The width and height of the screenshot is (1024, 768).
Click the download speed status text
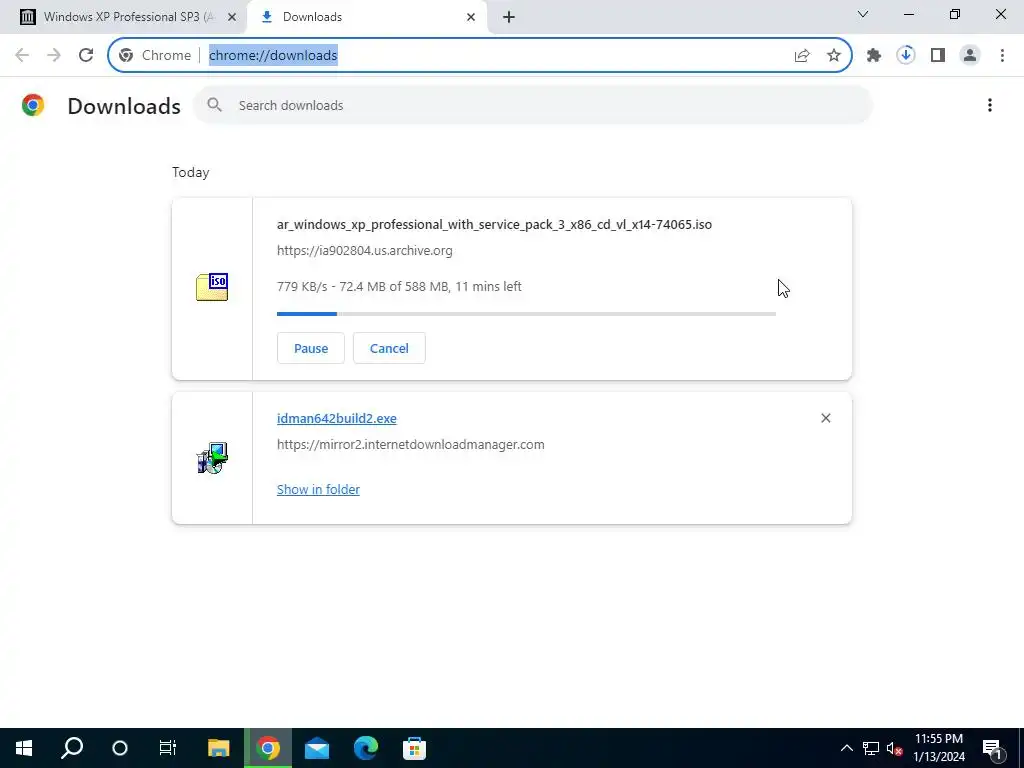399,287
